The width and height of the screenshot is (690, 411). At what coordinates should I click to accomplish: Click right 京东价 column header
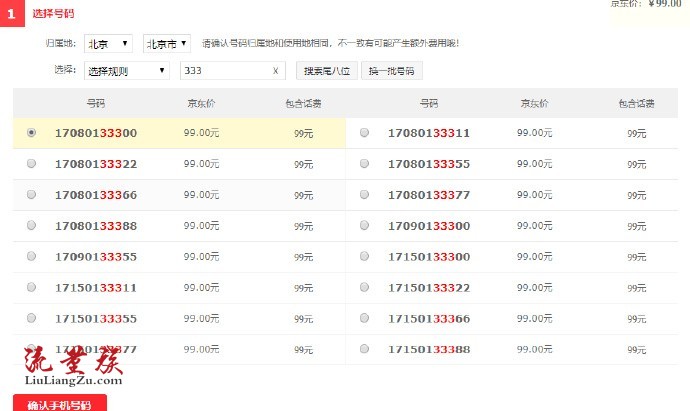coord(534,103)
